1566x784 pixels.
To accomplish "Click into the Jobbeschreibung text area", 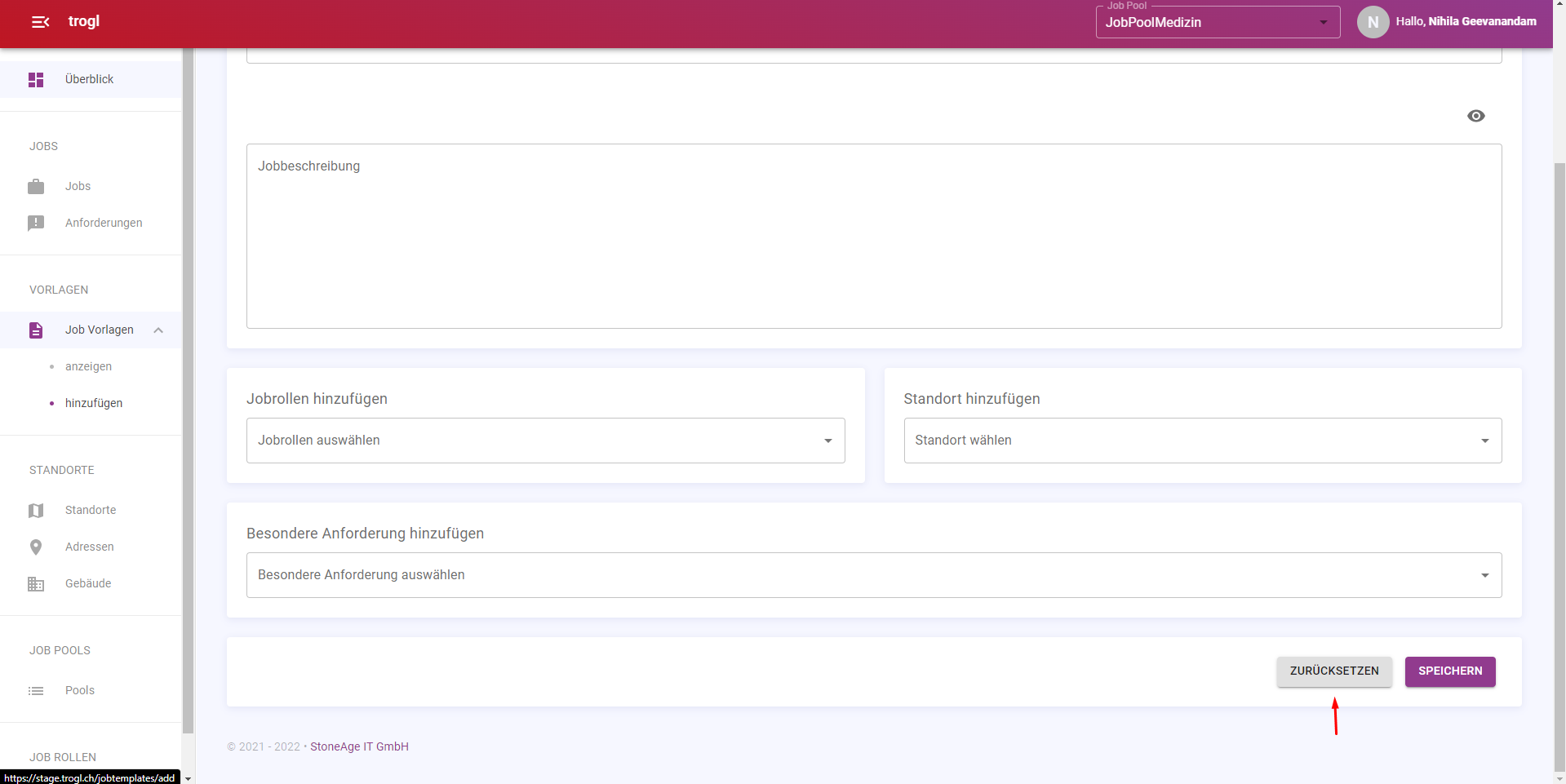I will 874,237.
